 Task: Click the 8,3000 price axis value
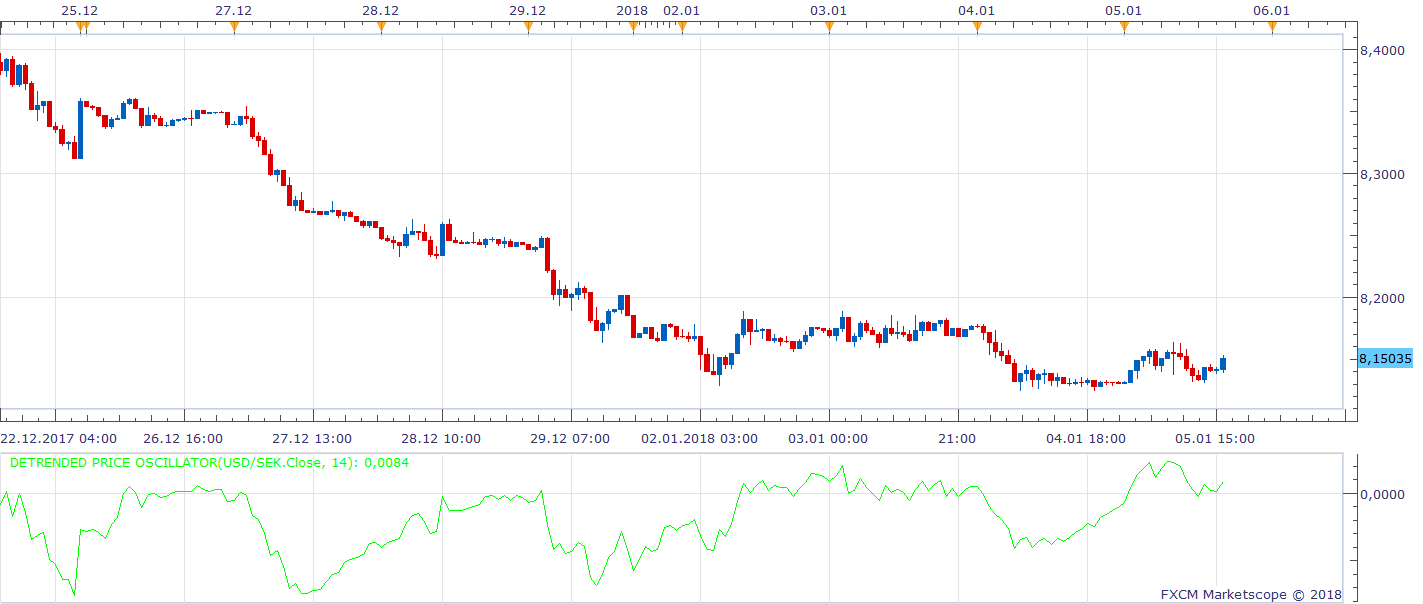pyautogui.click(x=1381, y=174)
